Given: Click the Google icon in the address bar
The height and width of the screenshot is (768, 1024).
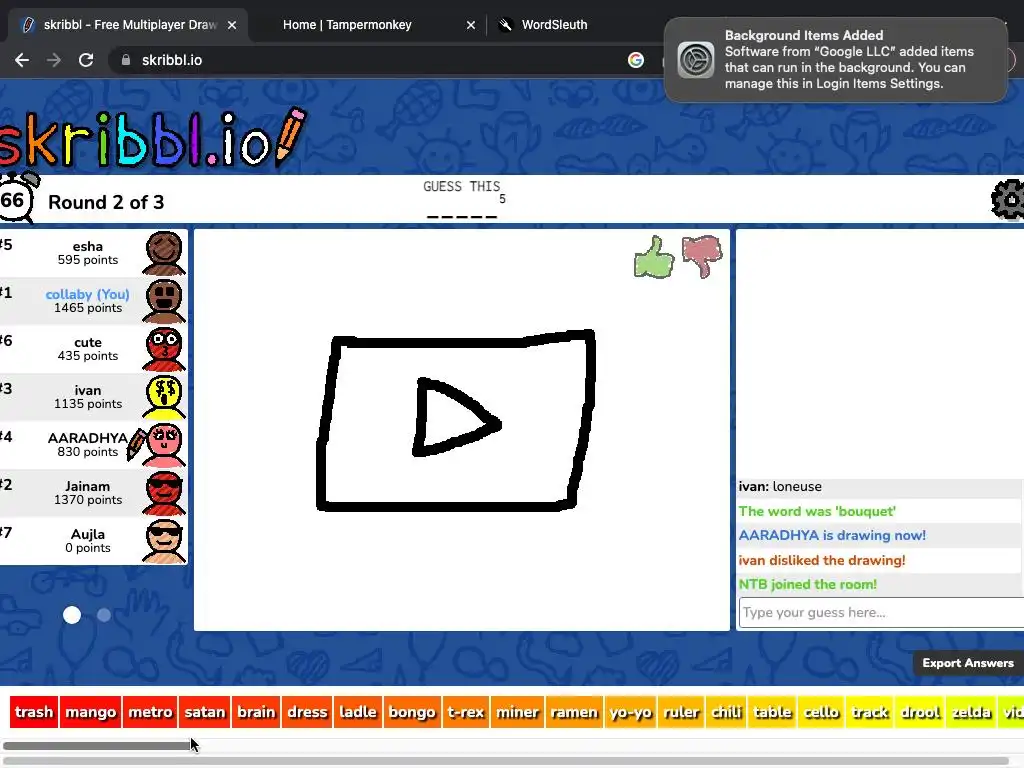Looking at the screenshot, I should (x=635, y=60).
